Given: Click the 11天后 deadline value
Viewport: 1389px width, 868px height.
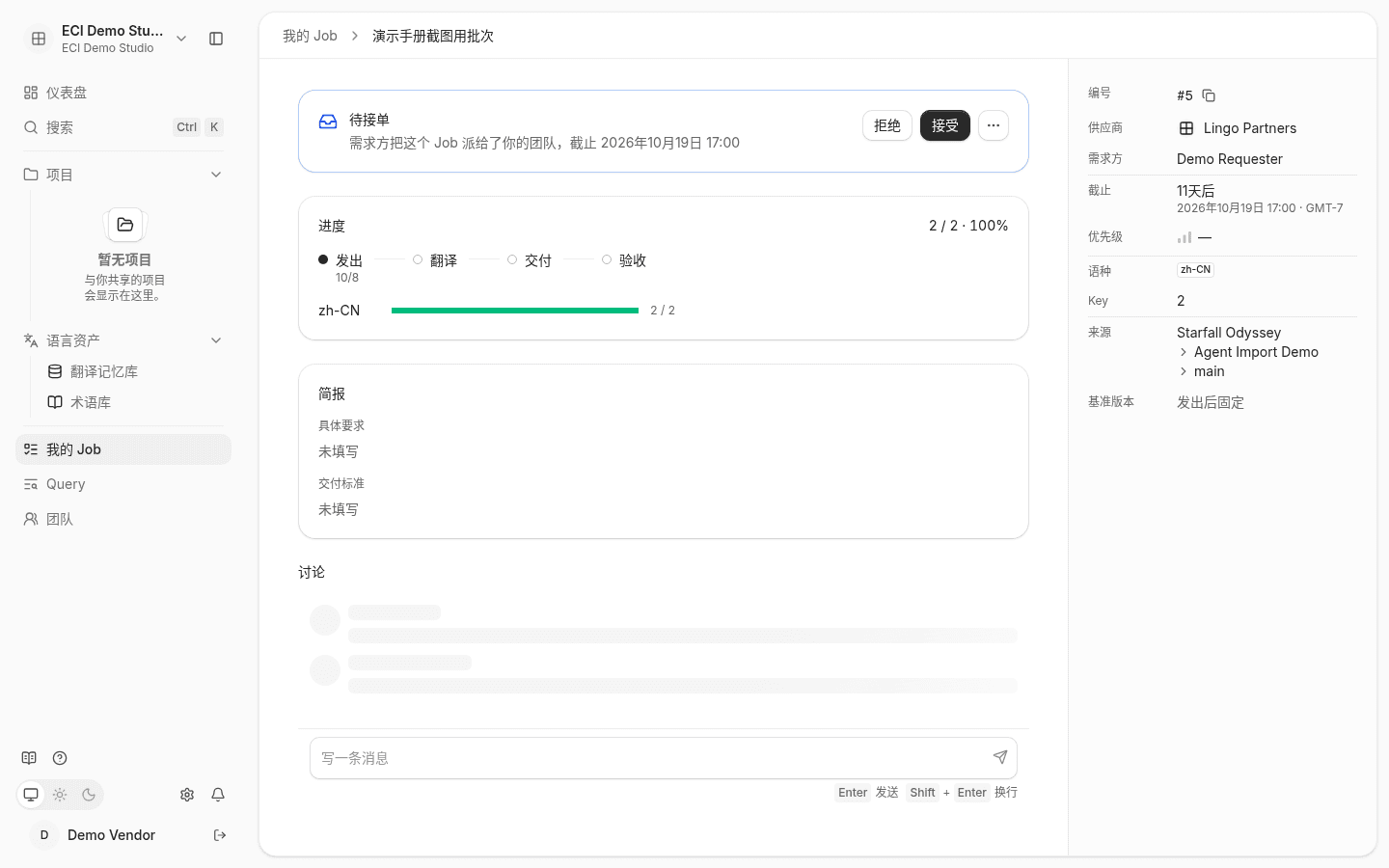Looking at the screenshot, I should click(x=1196, y=191).
